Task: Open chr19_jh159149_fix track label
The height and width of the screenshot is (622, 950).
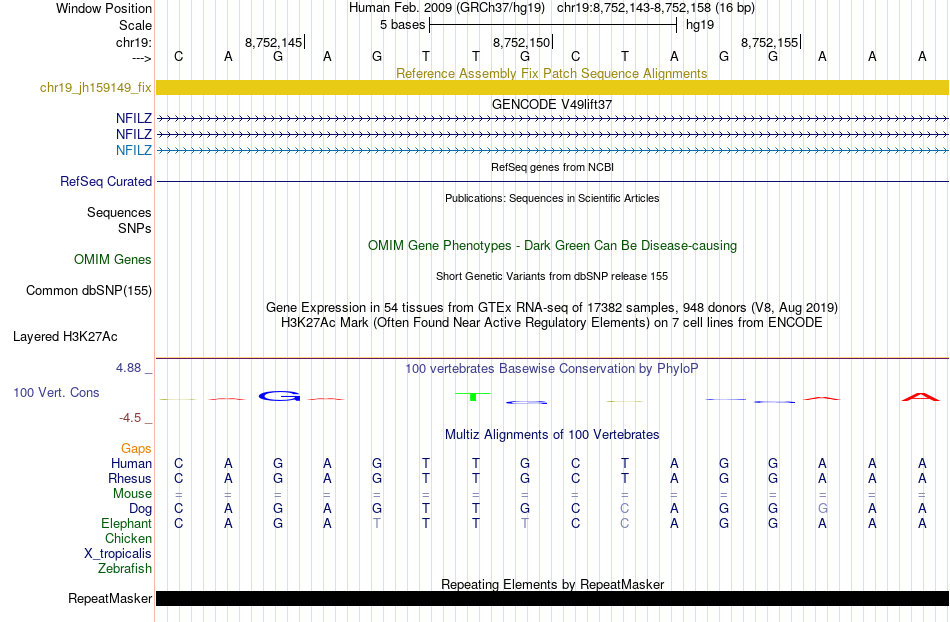Action: [x=96, y=88]
